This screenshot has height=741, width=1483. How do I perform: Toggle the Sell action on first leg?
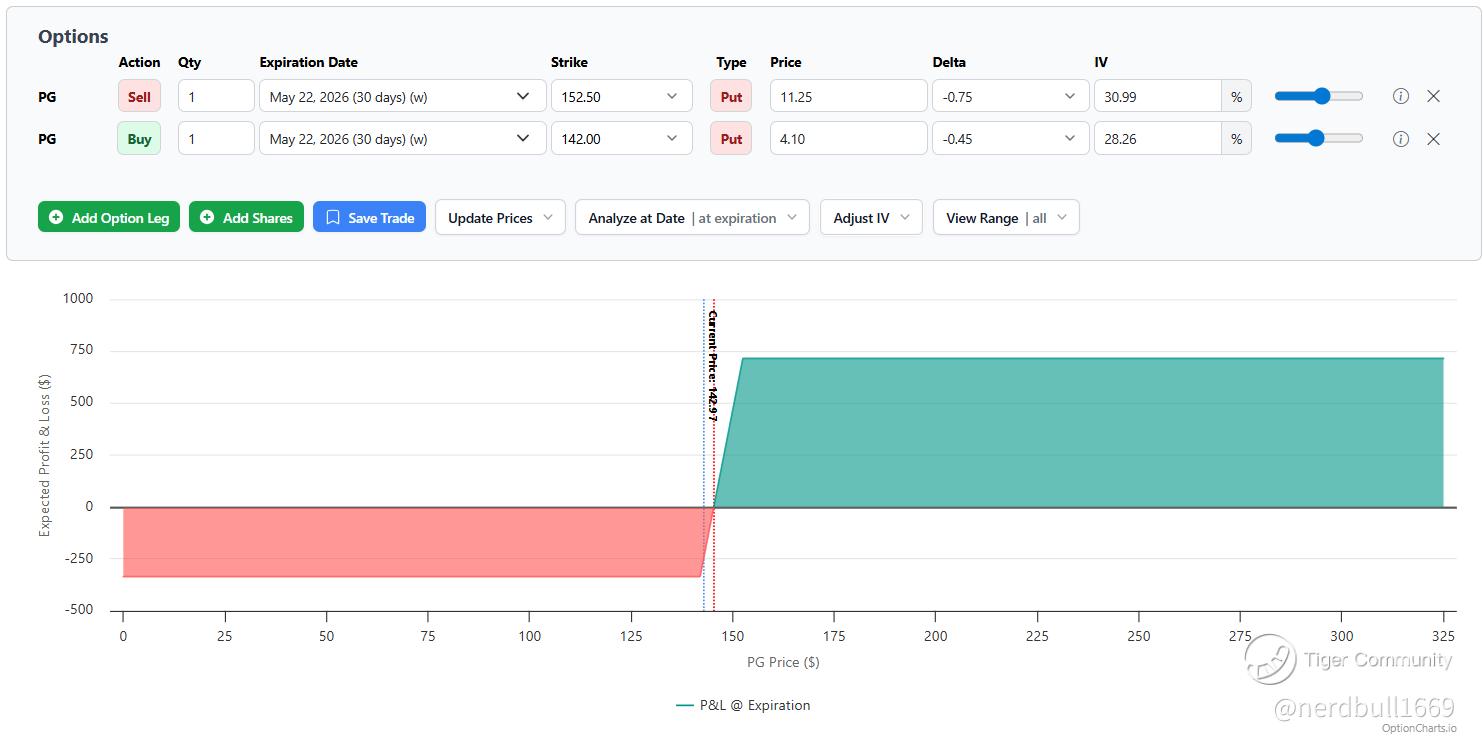tap(139, 97)
